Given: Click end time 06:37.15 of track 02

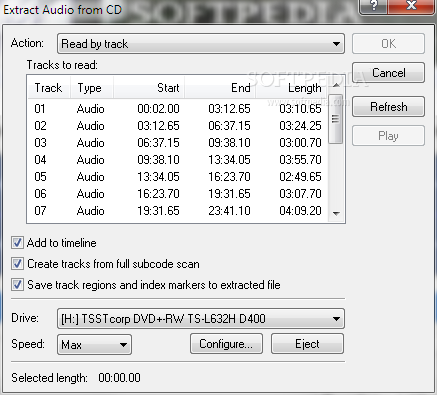Looking at the screenshot, I should [229, 126].
